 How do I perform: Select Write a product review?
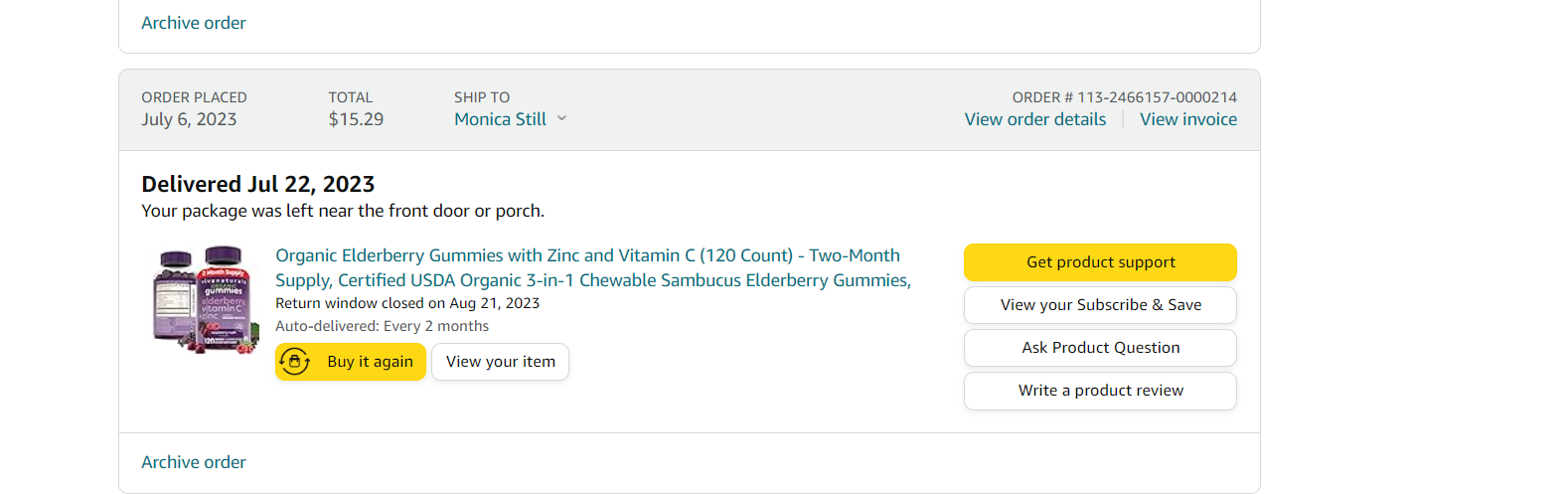coord(1100,391)
